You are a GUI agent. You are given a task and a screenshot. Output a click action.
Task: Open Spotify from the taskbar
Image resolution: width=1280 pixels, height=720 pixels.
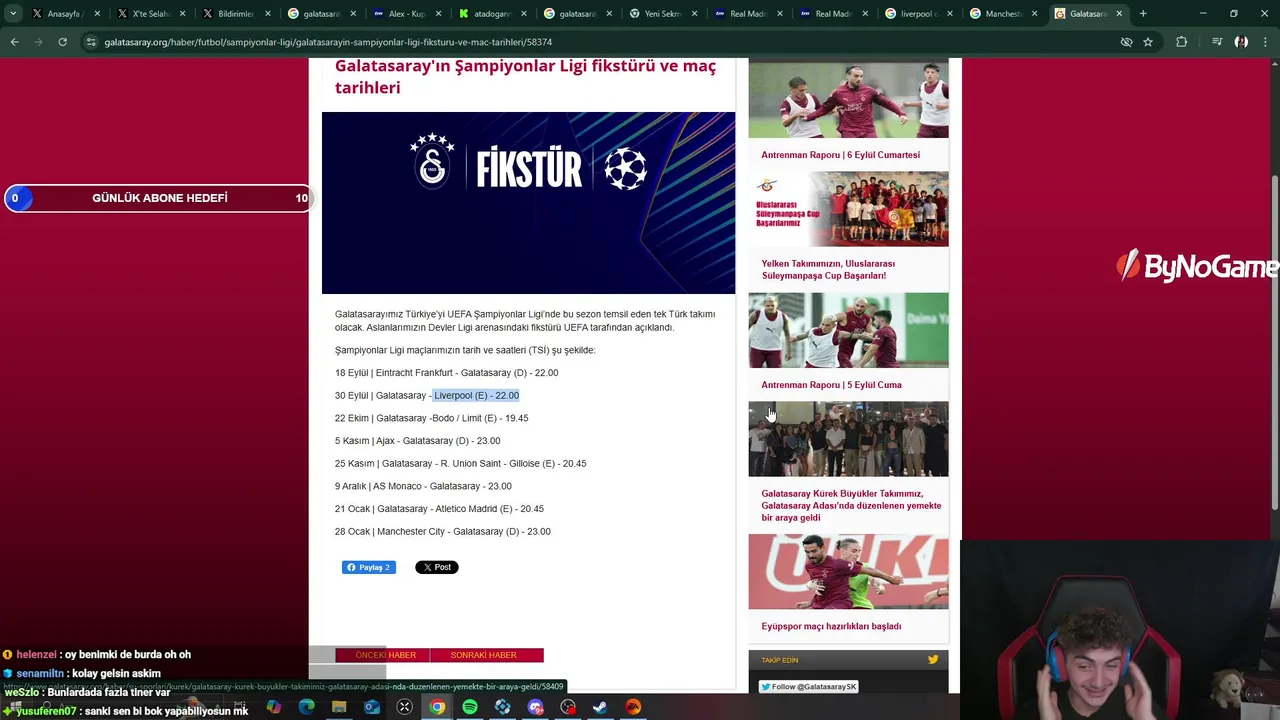click(x=470, y=707)
